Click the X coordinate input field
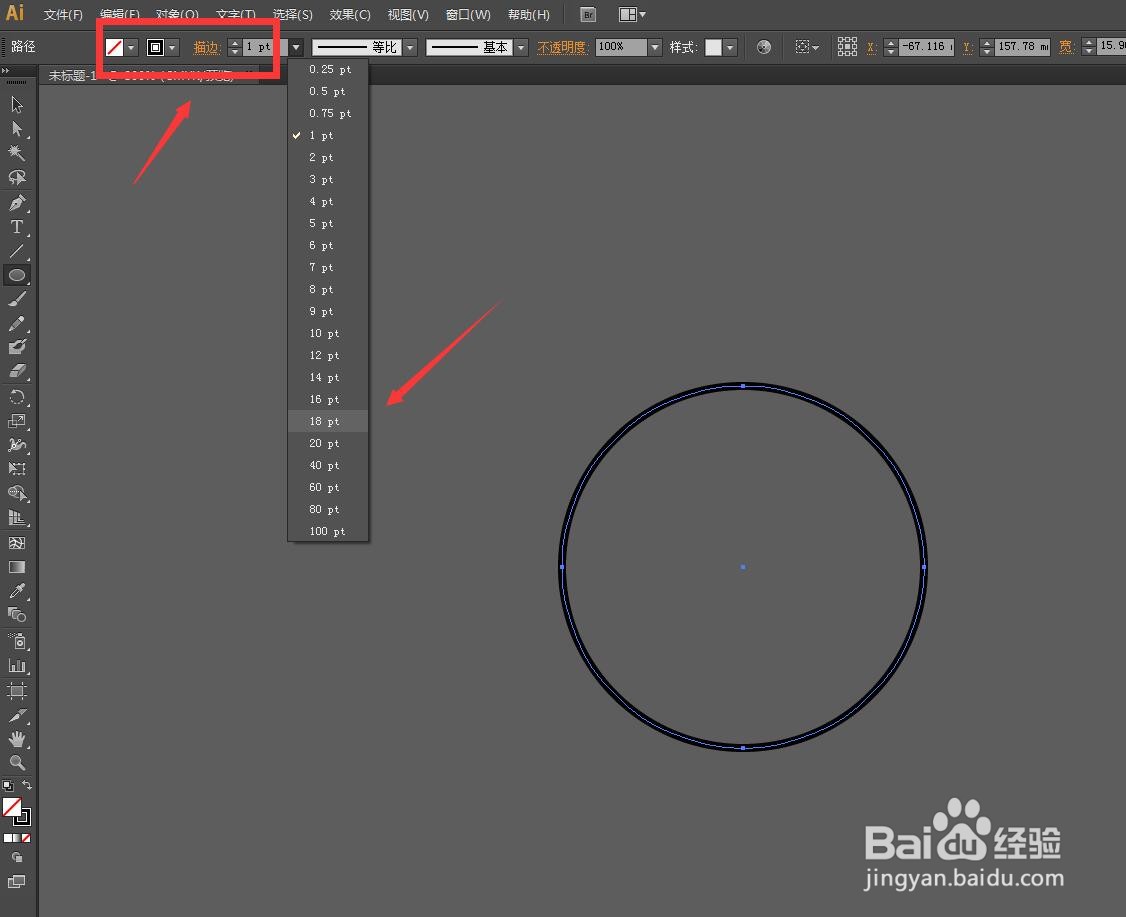The height and width of the screenshot is (917, 1126). pyautogui.click(x=927, y=47)
